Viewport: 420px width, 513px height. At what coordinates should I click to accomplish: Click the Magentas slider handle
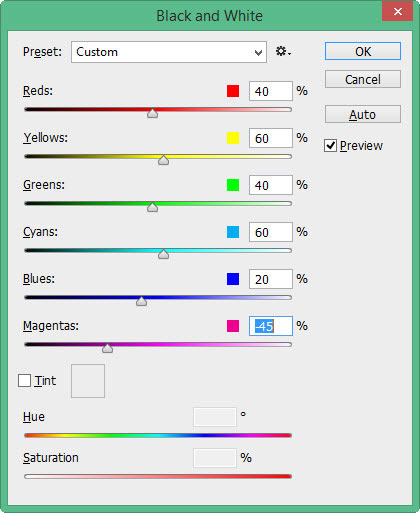[x=107, y=348]
